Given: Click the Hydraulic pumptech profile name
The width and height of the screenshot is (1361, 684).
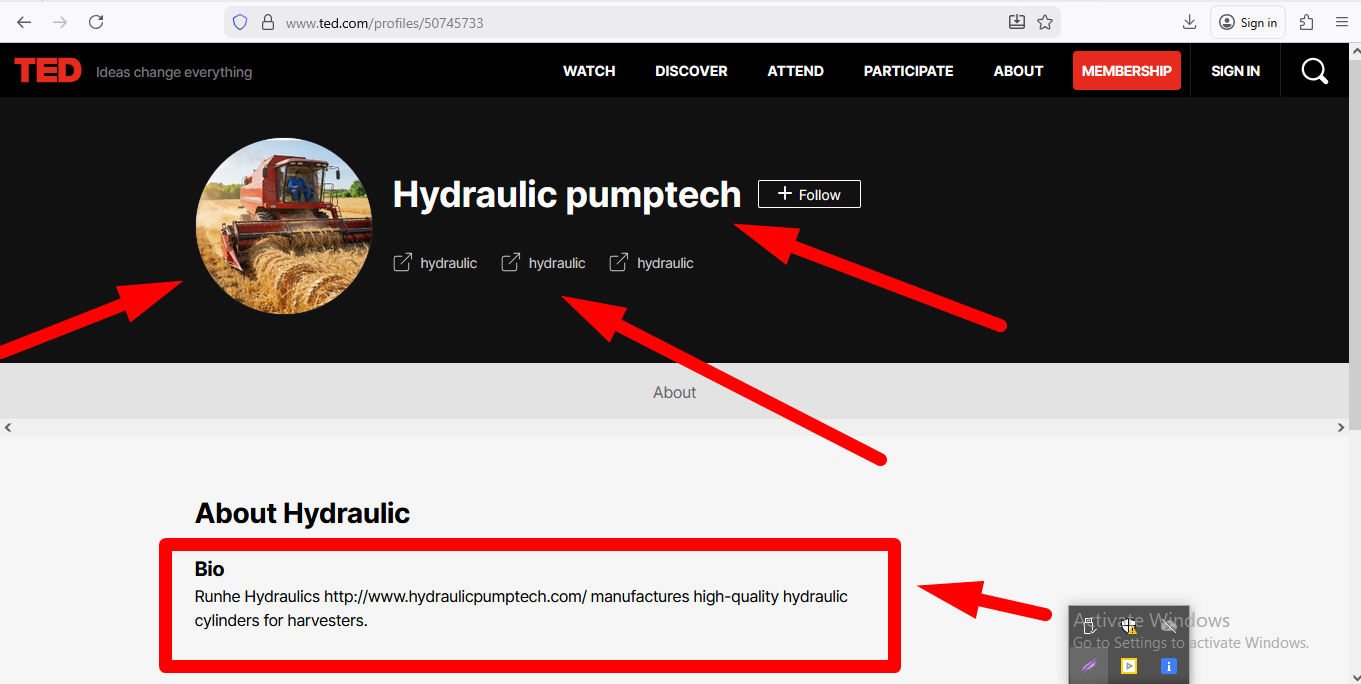Looking at the screenshot, I should pos(567,194).
